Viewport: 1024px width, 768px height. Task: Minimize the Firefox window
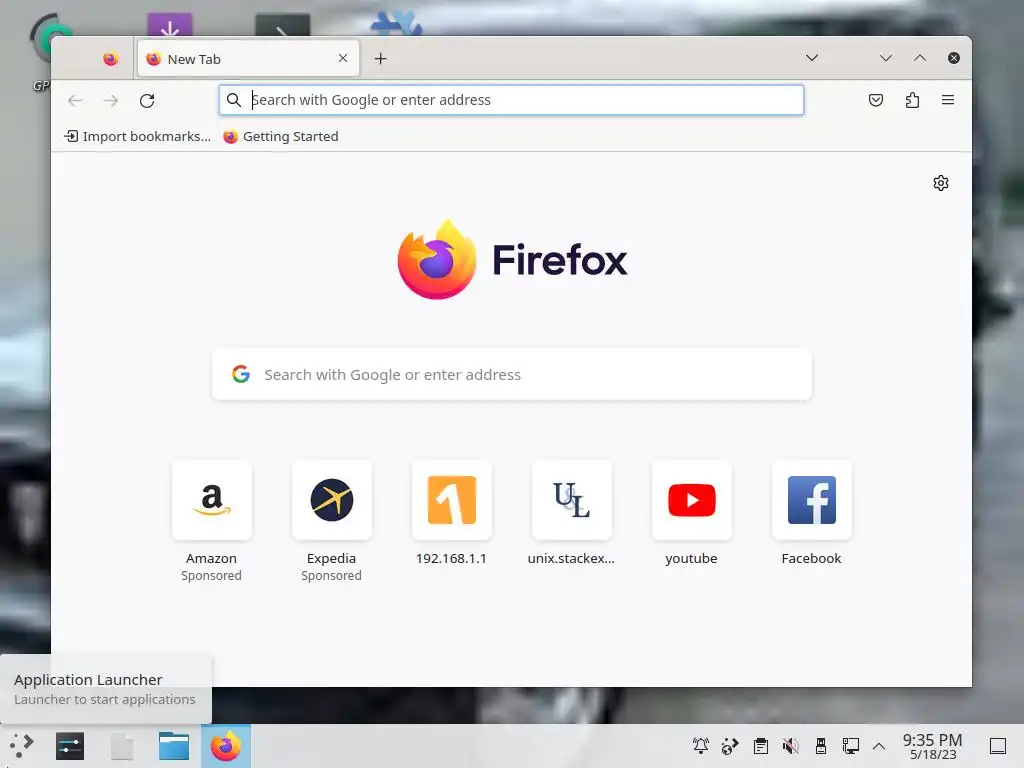coord(886,58)
